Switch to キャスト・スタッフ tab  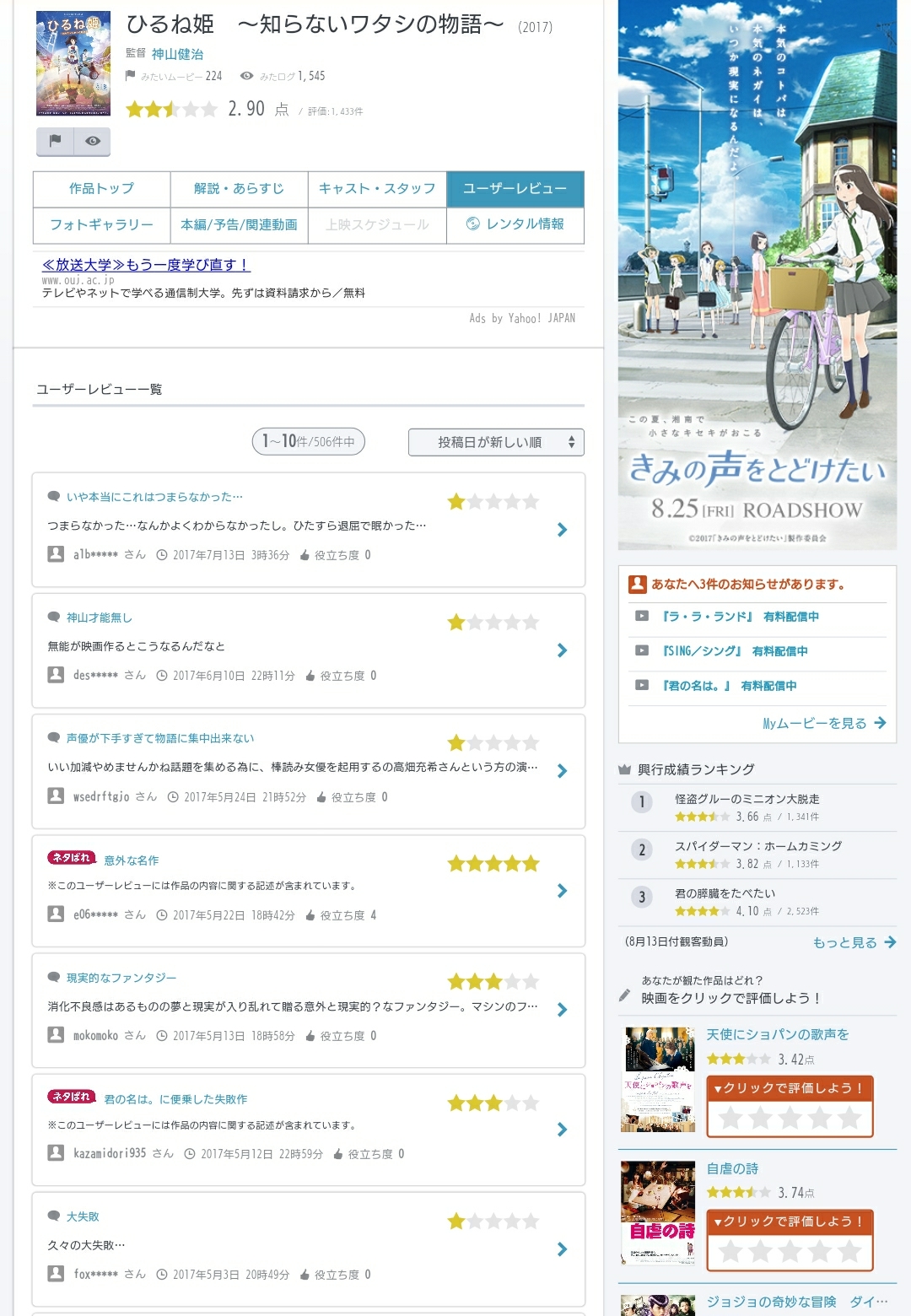point(377,189)
